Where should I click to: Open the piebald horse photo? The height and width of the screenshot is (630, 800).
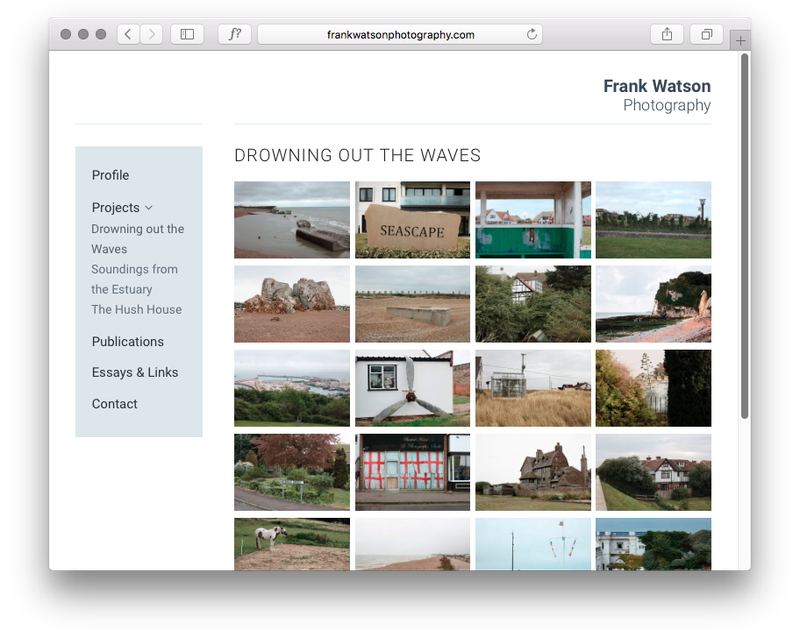click(x=292, y=544)
